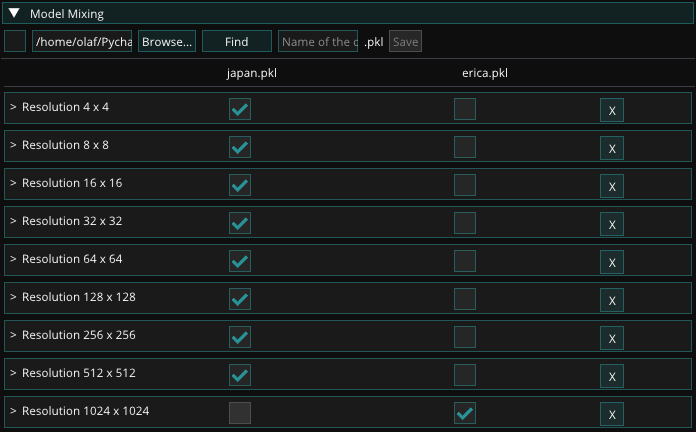
Task: Focus the output name text field
Action: pos(317,41)
